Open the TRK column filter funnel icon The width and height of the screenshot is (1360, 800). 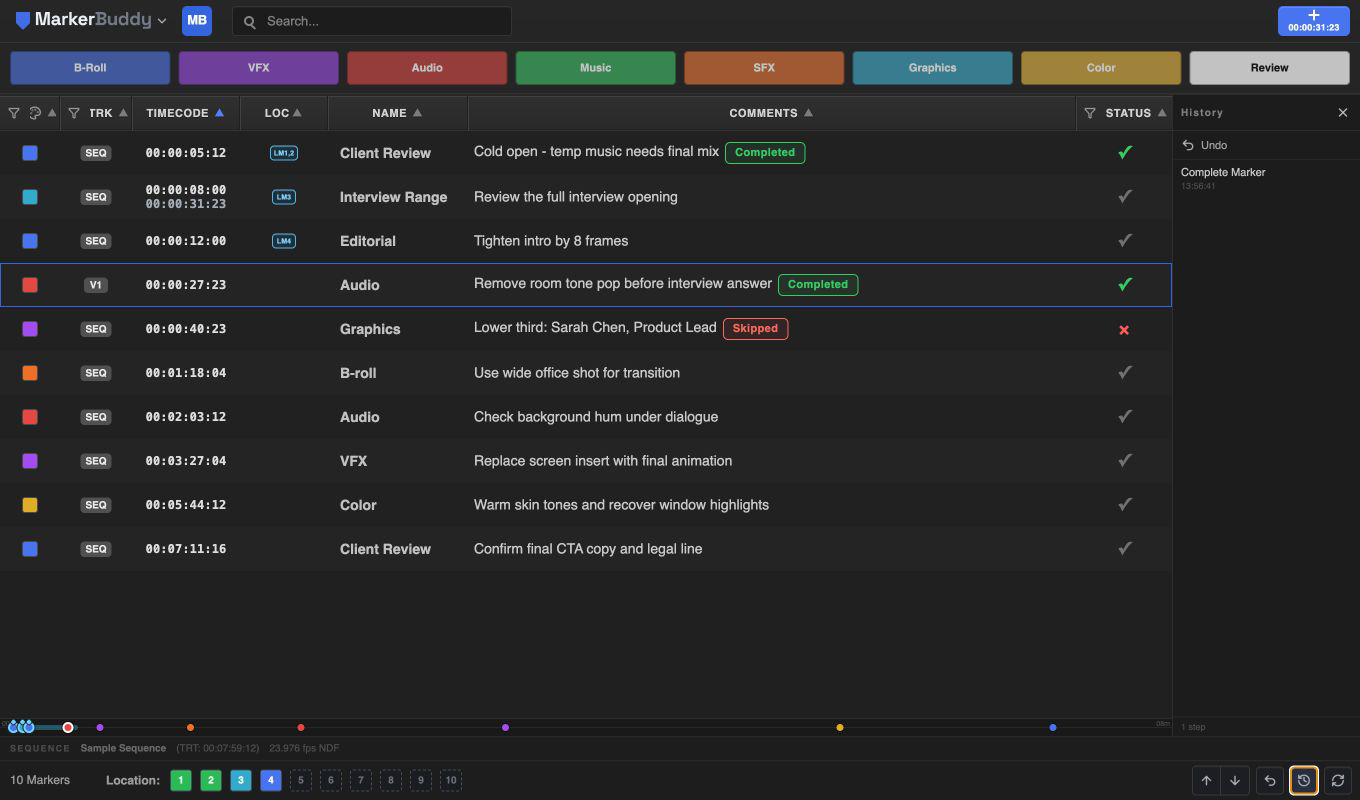(74, 113)
